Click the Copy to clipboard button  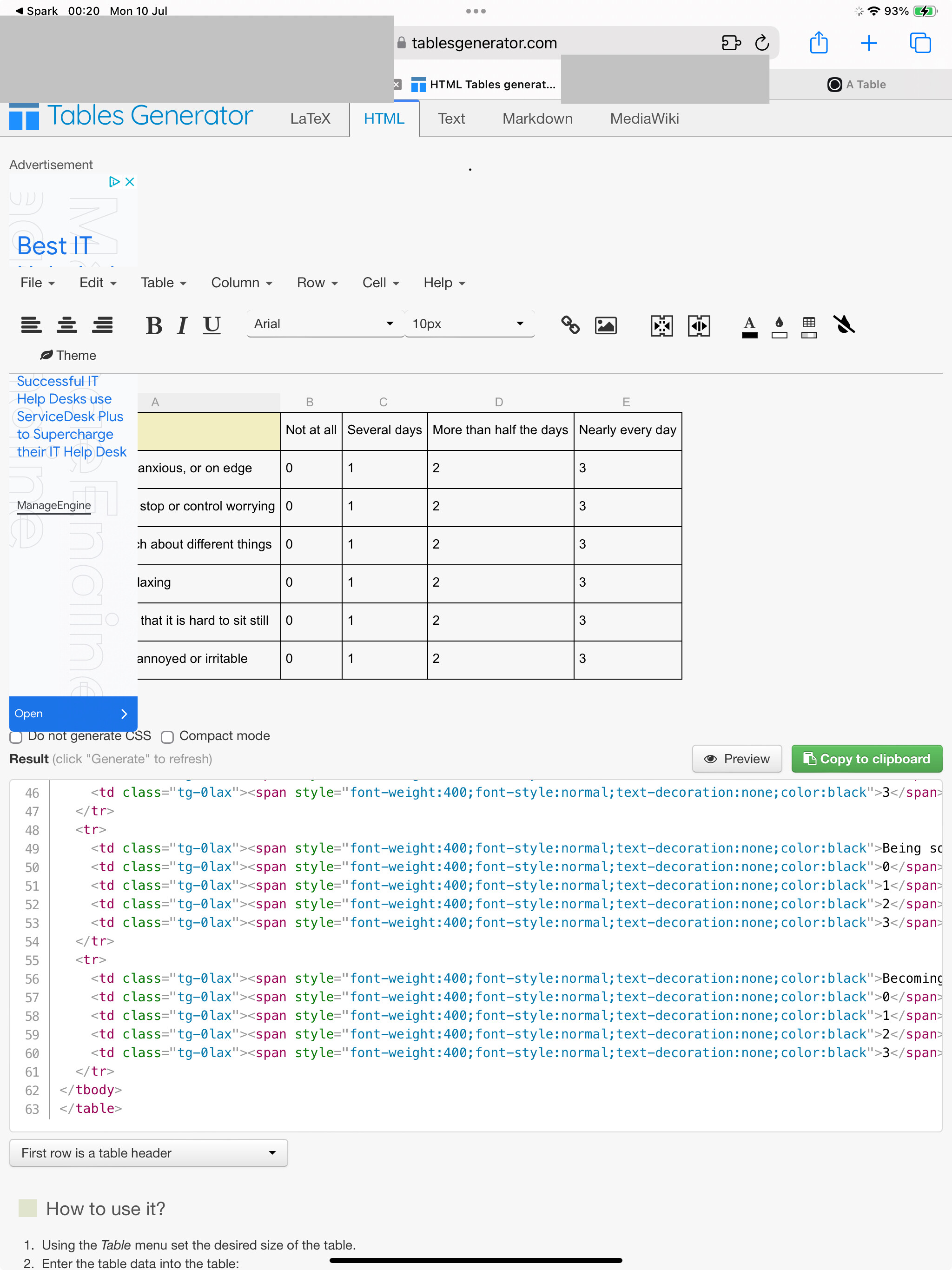click(866, 759)
